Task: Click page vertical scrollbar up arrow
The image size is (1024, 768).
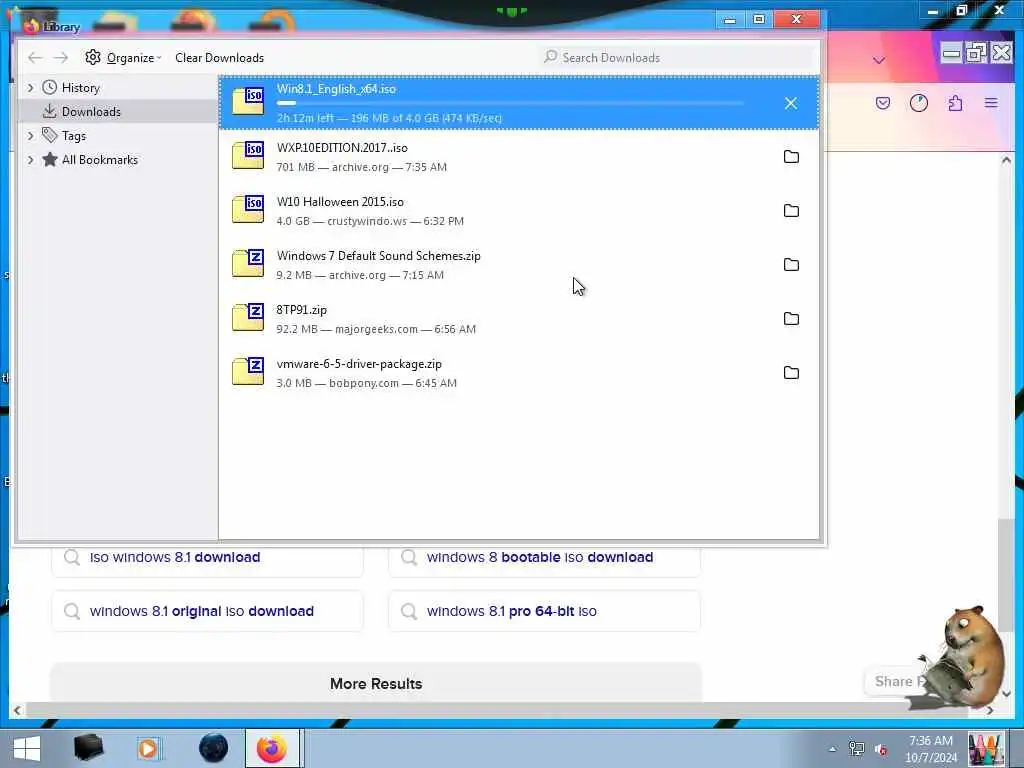Action: pos(1006,160)
